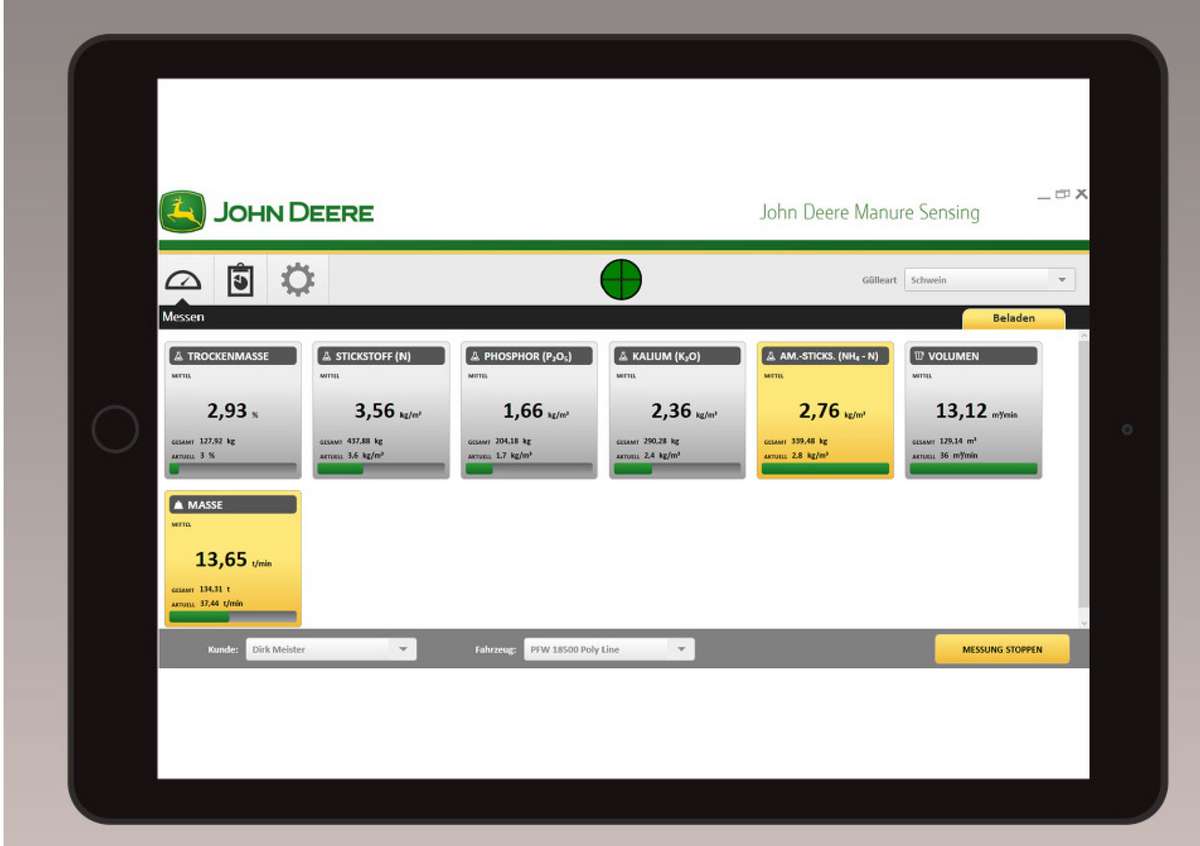Click the green crosshair status indicator

pyautogui.click(x=621, y=279)
